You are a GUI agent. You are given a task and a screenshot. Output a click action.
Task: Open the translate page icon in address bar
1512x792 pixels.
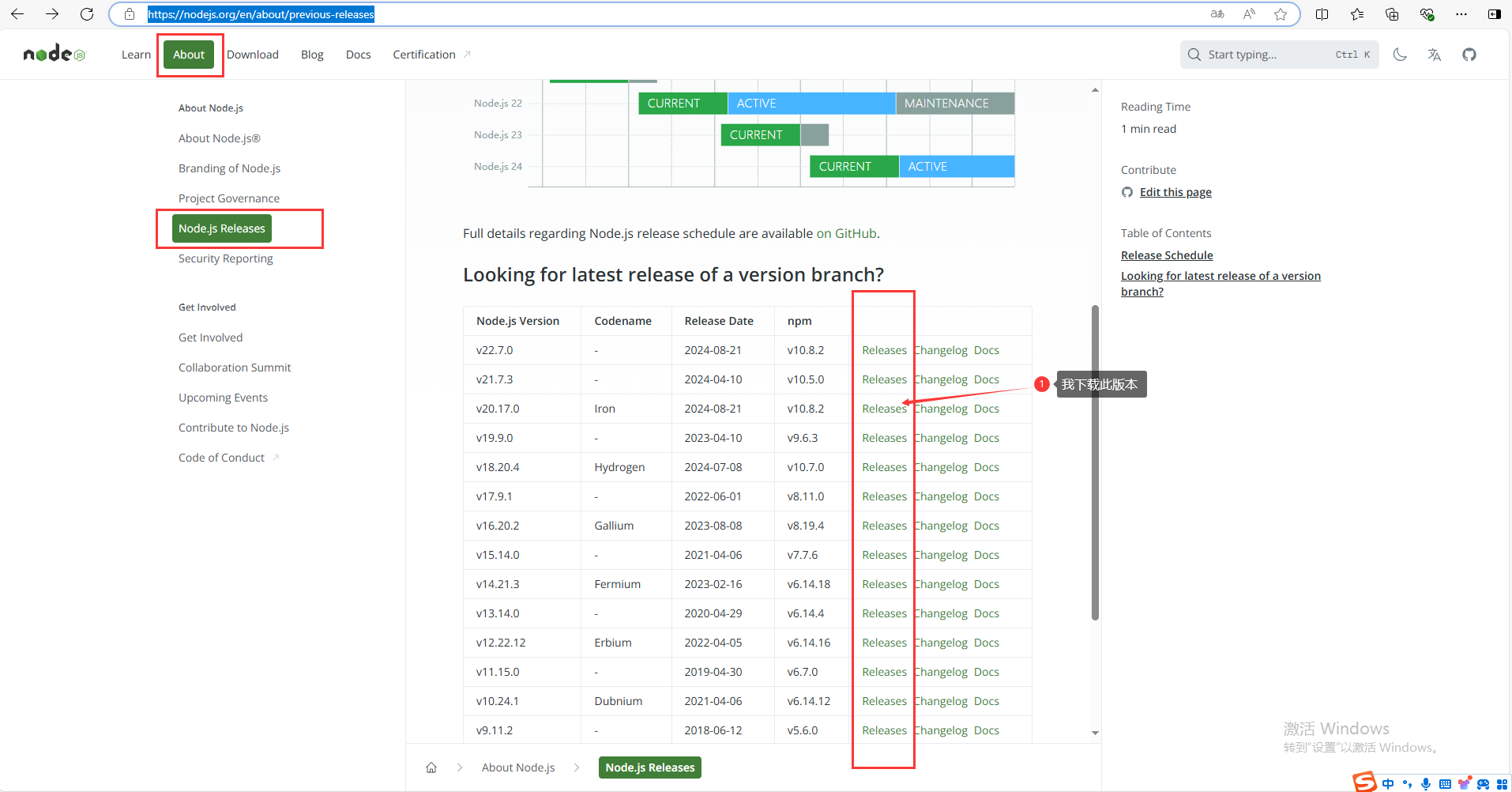click(1217, 14)
